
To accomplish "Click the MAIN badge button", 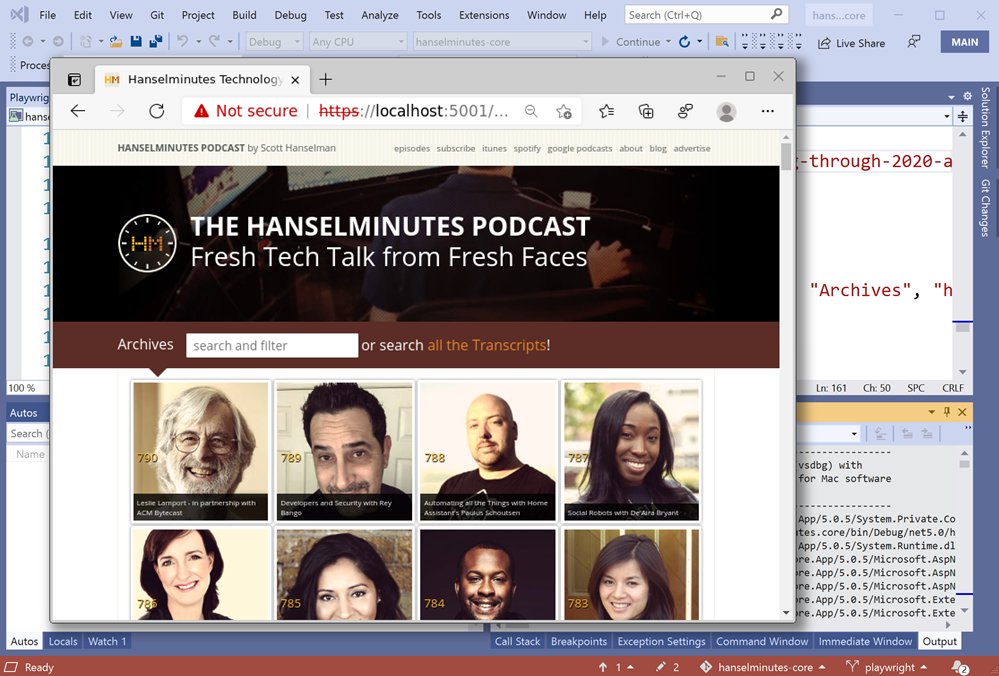I will [965, 42].
